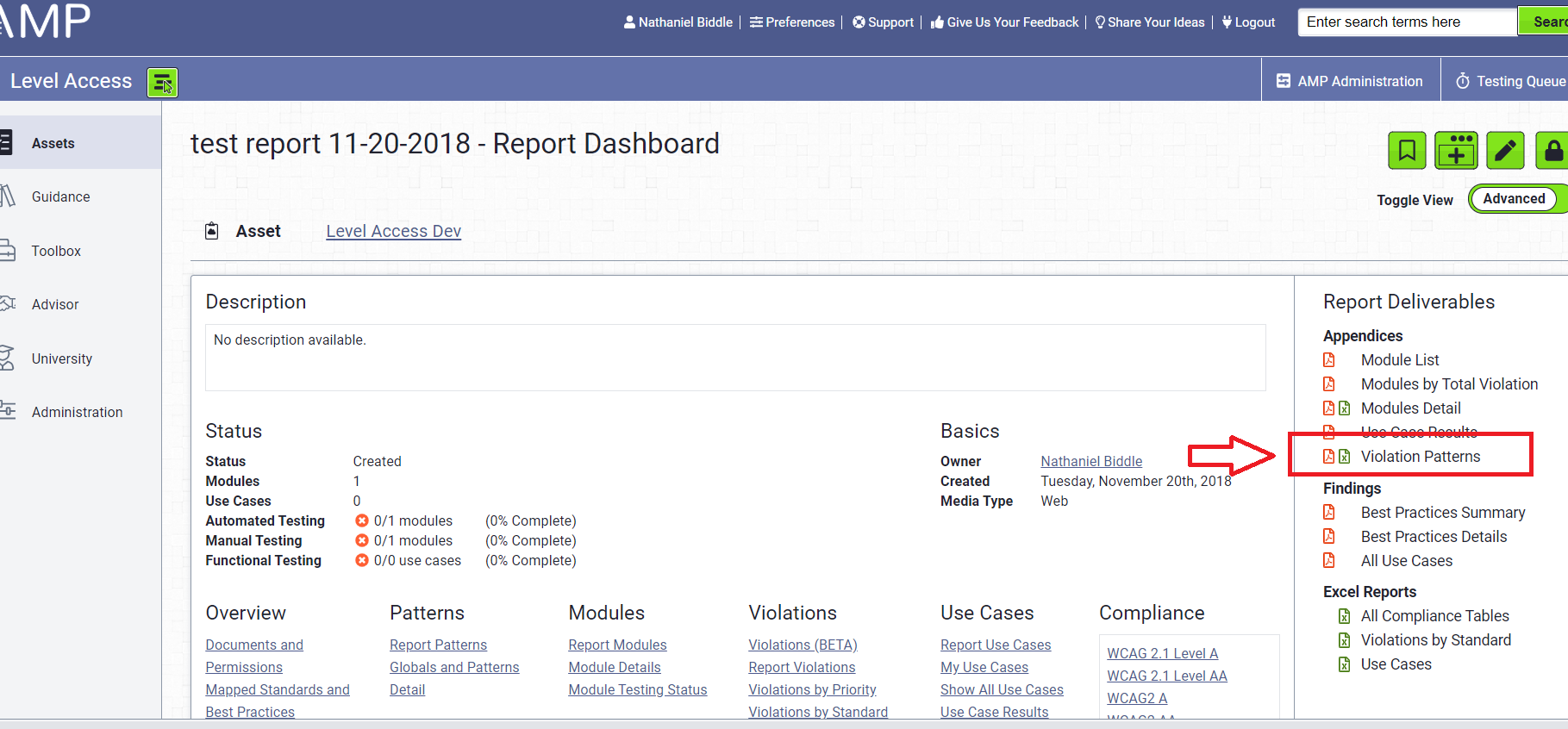Click Share Your Ideas

pos(1150,22)
